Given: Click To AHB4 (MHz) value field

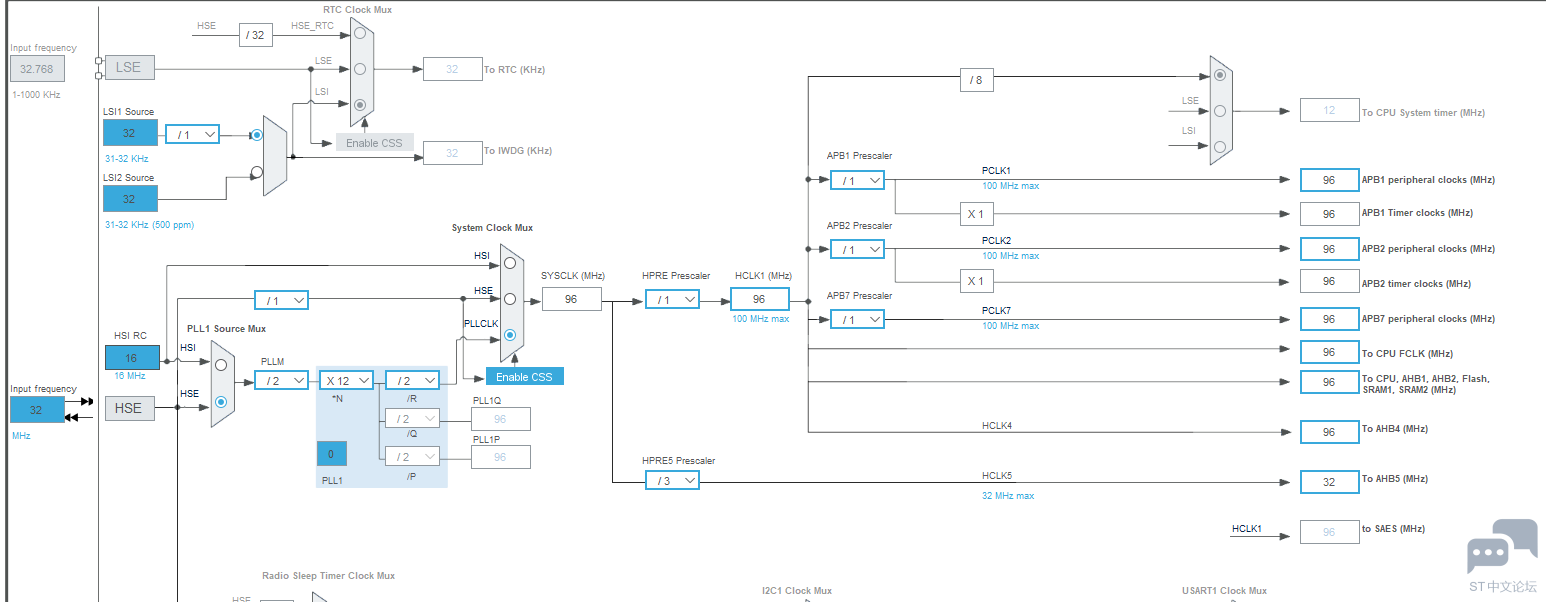Looking at the screenshot, I should point(1329,432).
